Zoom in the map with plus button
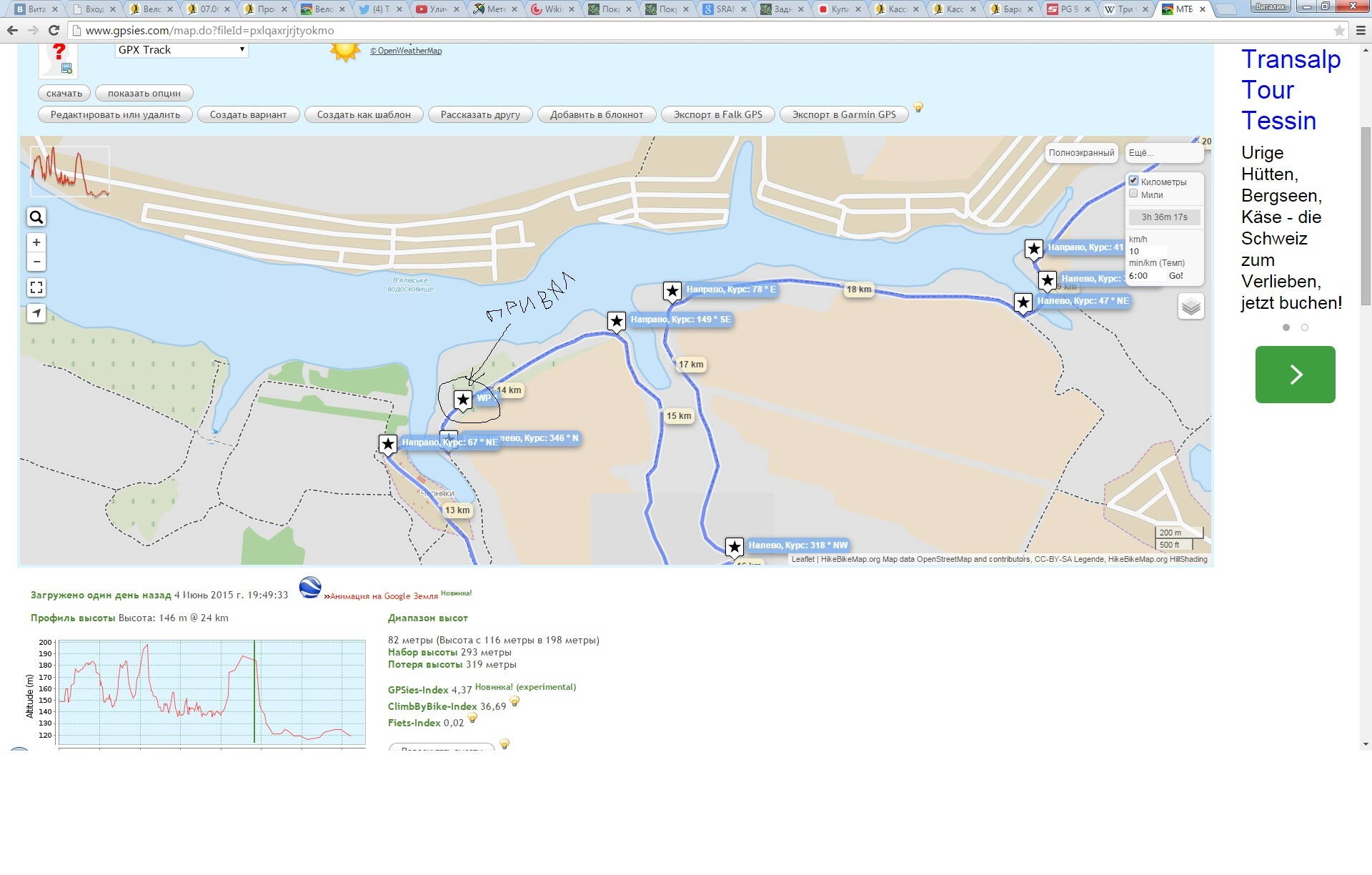 click(x=36, y=242)
